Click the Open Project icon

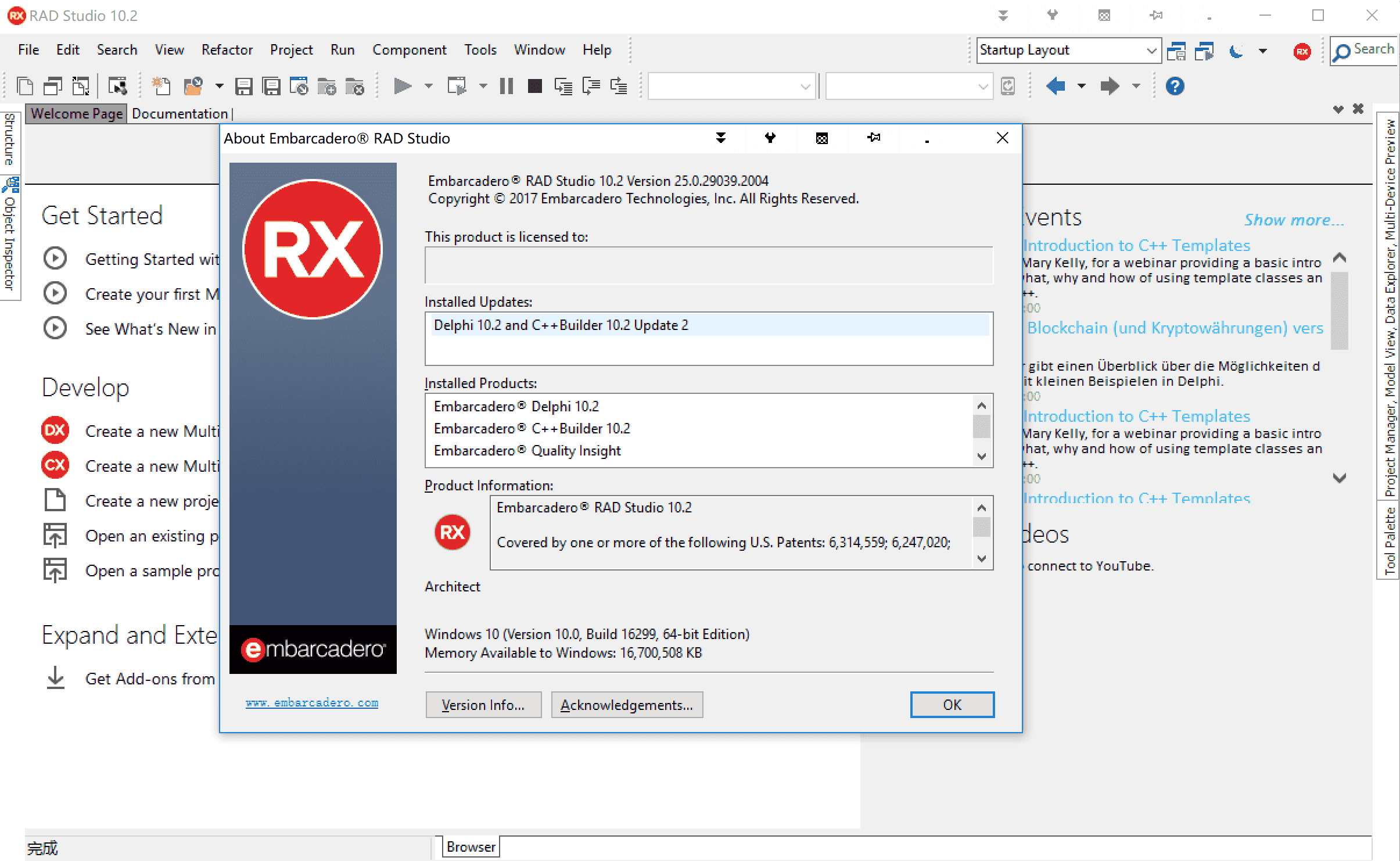[x=299, y=86]
